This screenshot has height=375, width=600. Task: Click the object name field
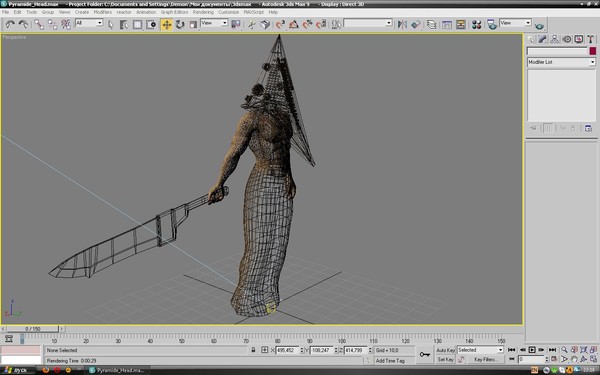tap(557, 51)
